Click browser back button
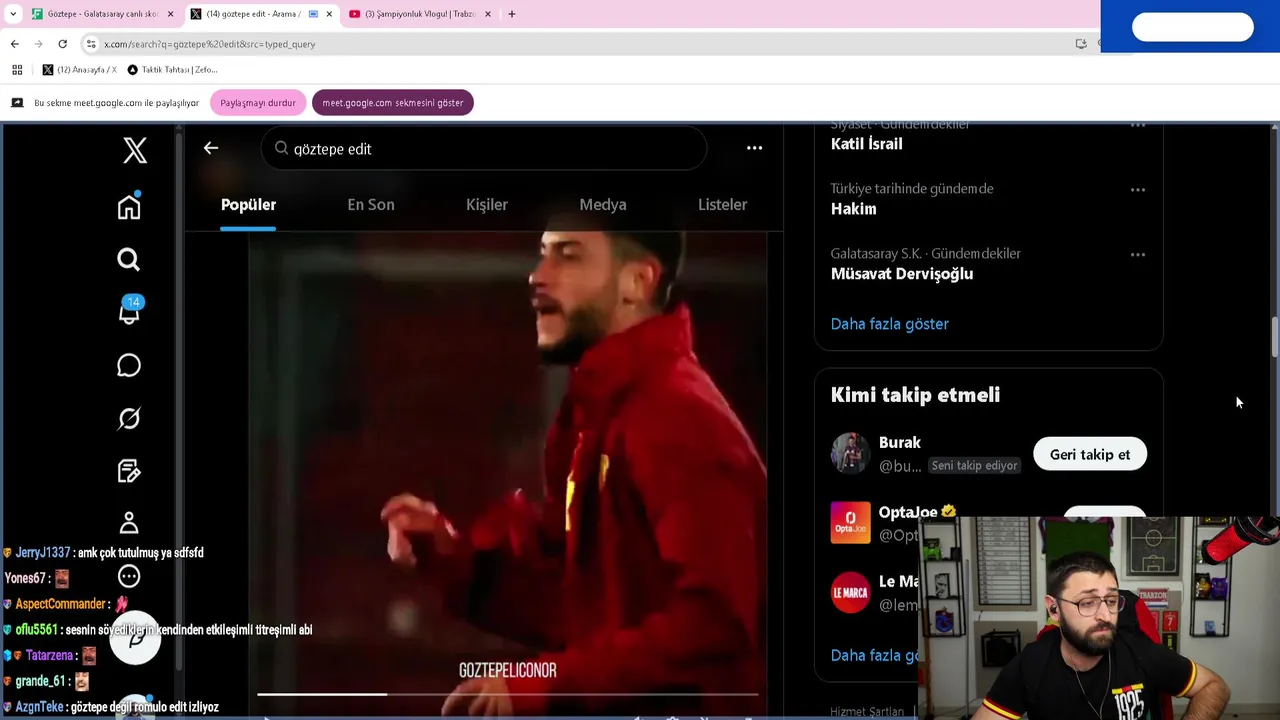This screenshot has height=720, width=1280. 15,43
